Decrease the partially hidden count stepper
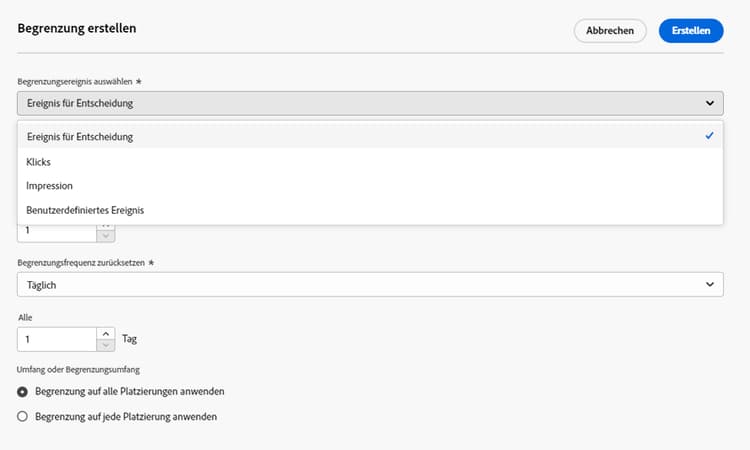 point(106,236)
